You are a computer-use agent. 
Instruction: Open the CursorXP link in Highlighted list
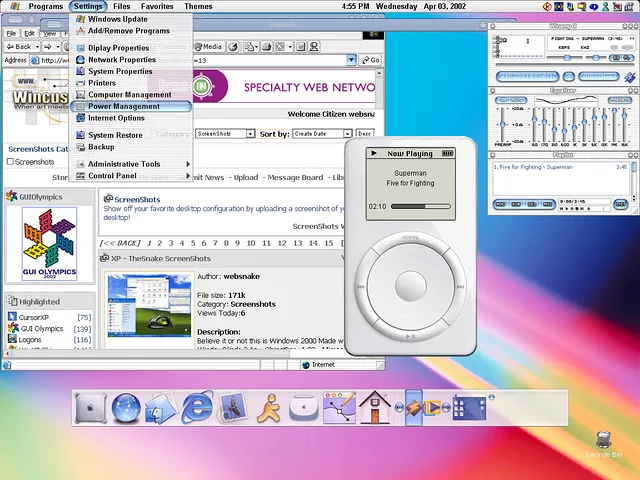(33, 317)
